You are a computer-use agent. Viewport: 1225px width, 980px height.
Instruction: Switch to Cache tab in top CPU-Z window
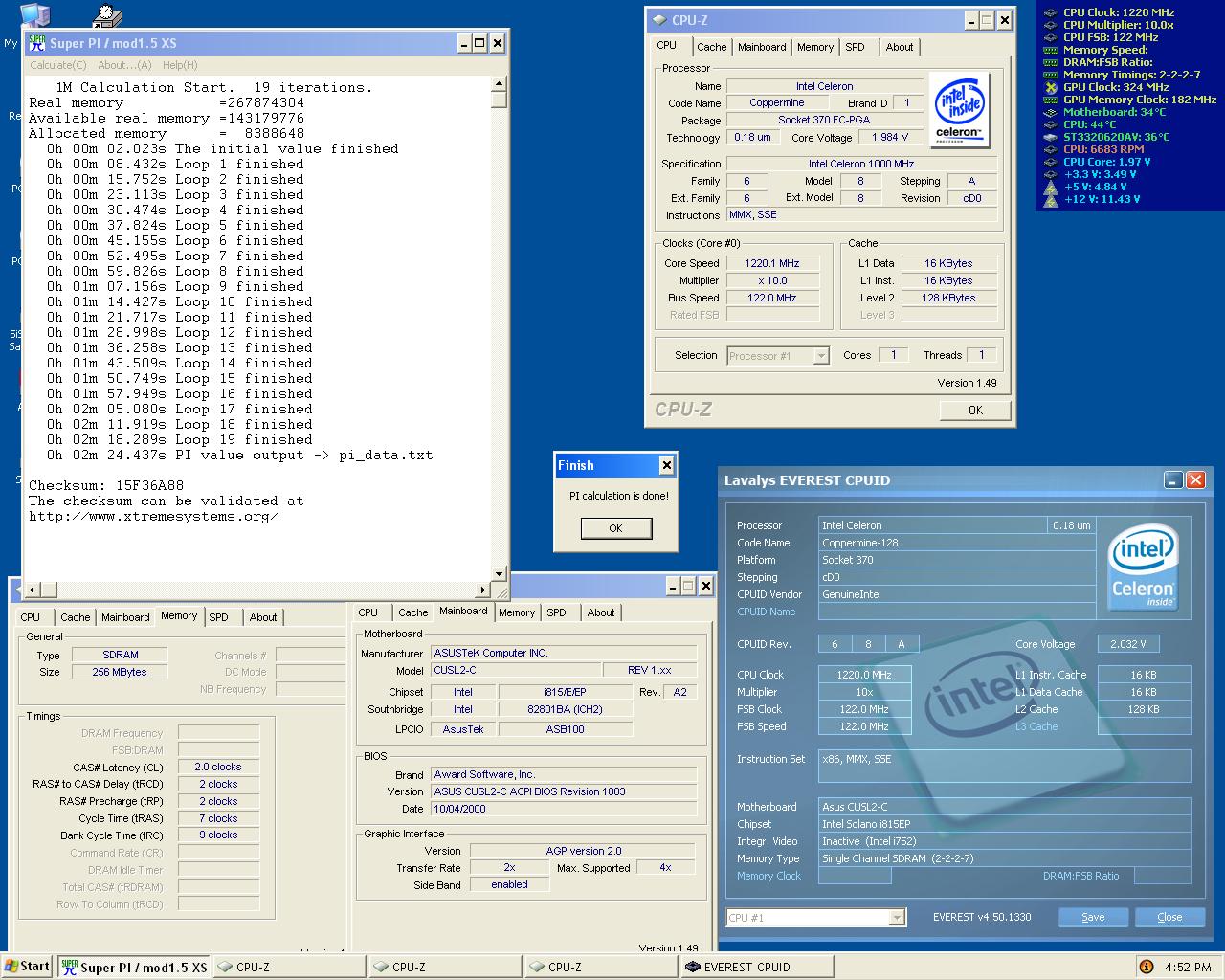[x=711, y=47]
